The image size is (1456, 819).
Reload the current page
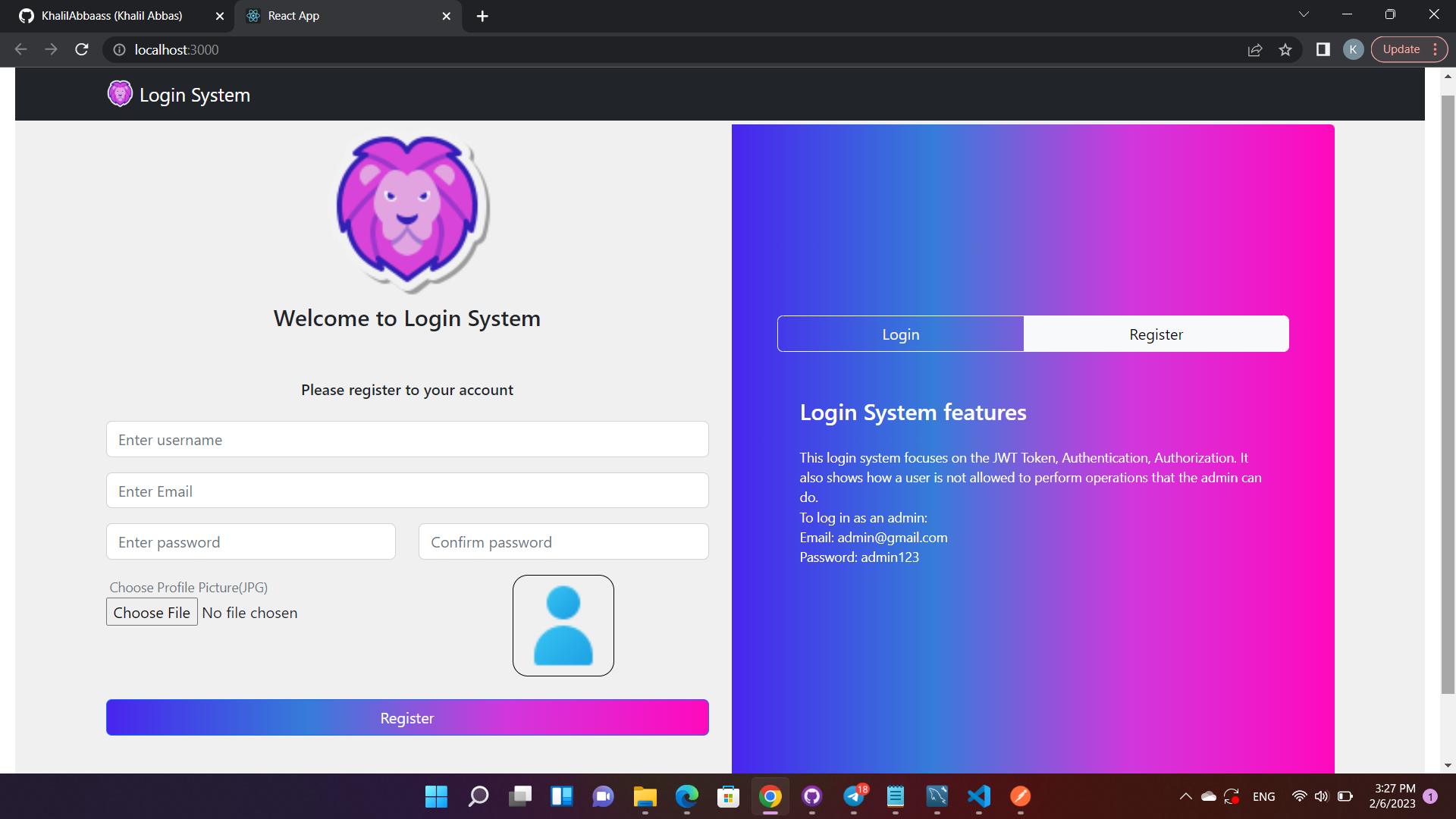tap(81, 49)
